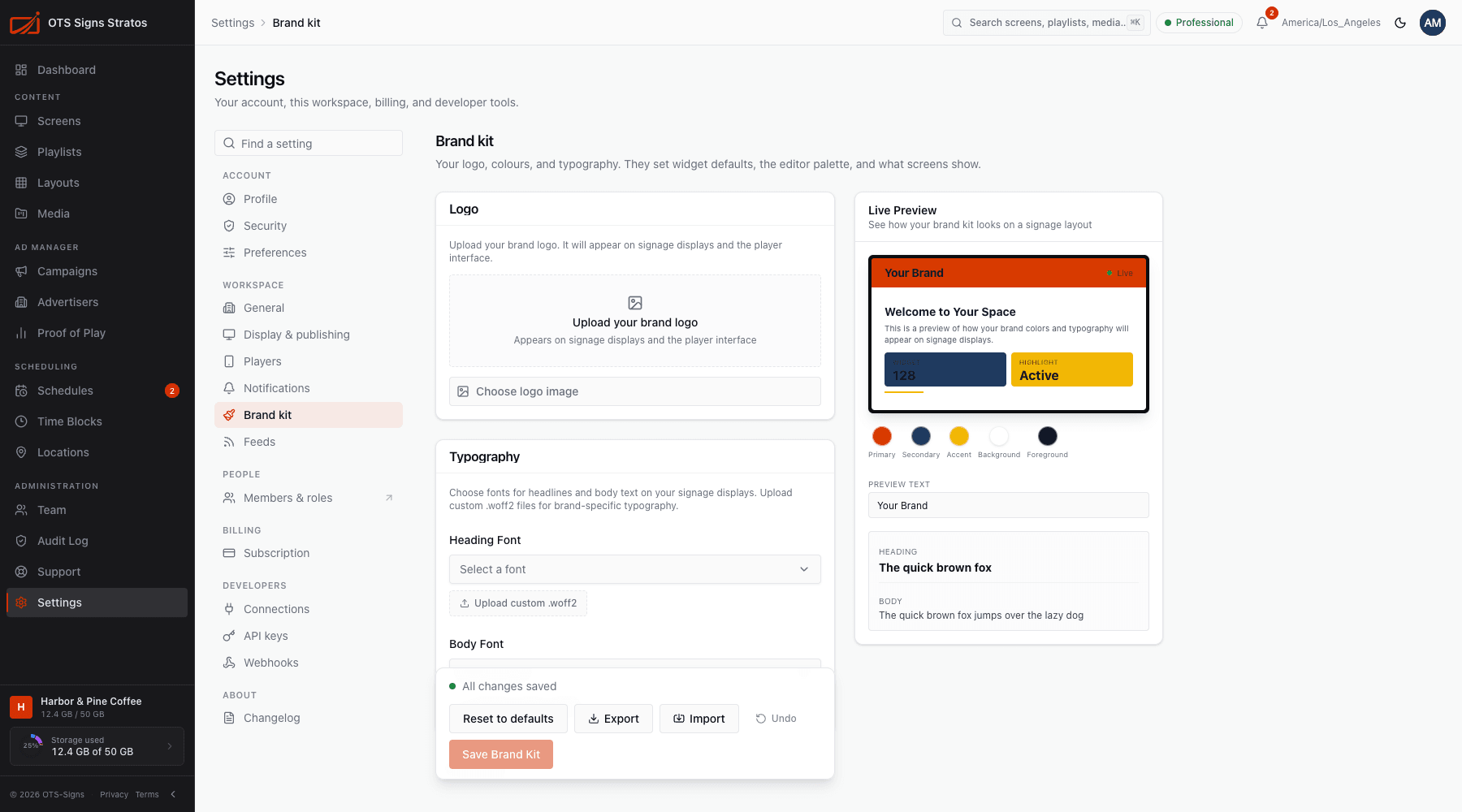Open the Heading Font dropdown

point(635,569)
